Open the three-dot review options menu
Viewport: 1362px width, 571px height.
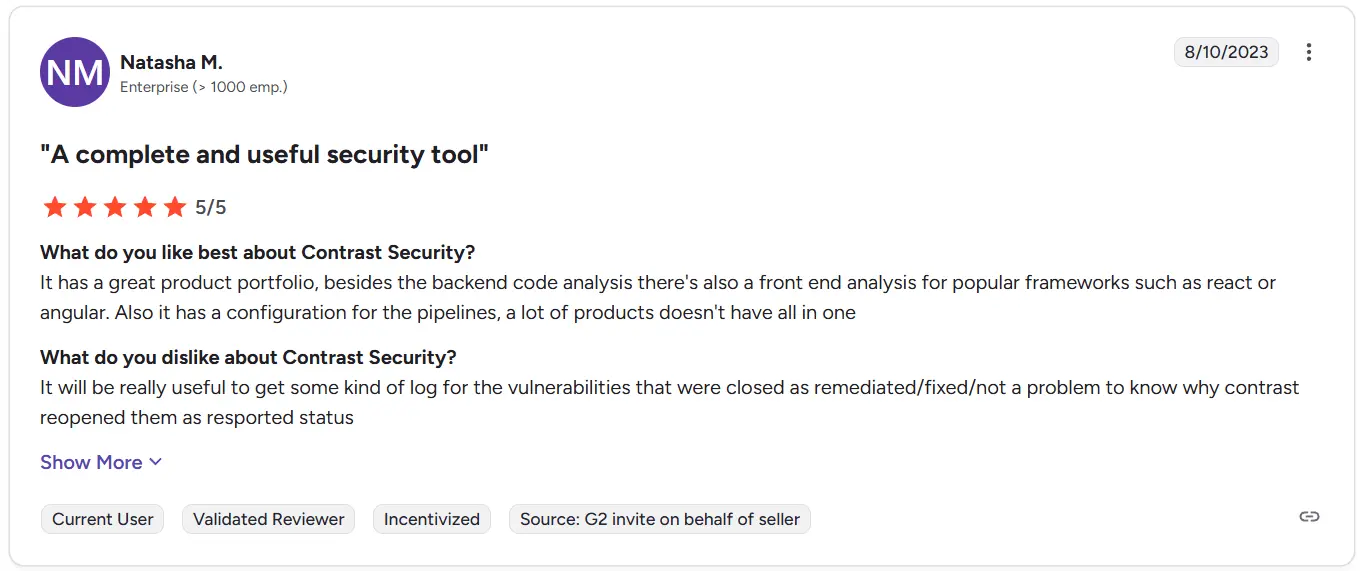pyautogui.click(x=1308, y=52)
